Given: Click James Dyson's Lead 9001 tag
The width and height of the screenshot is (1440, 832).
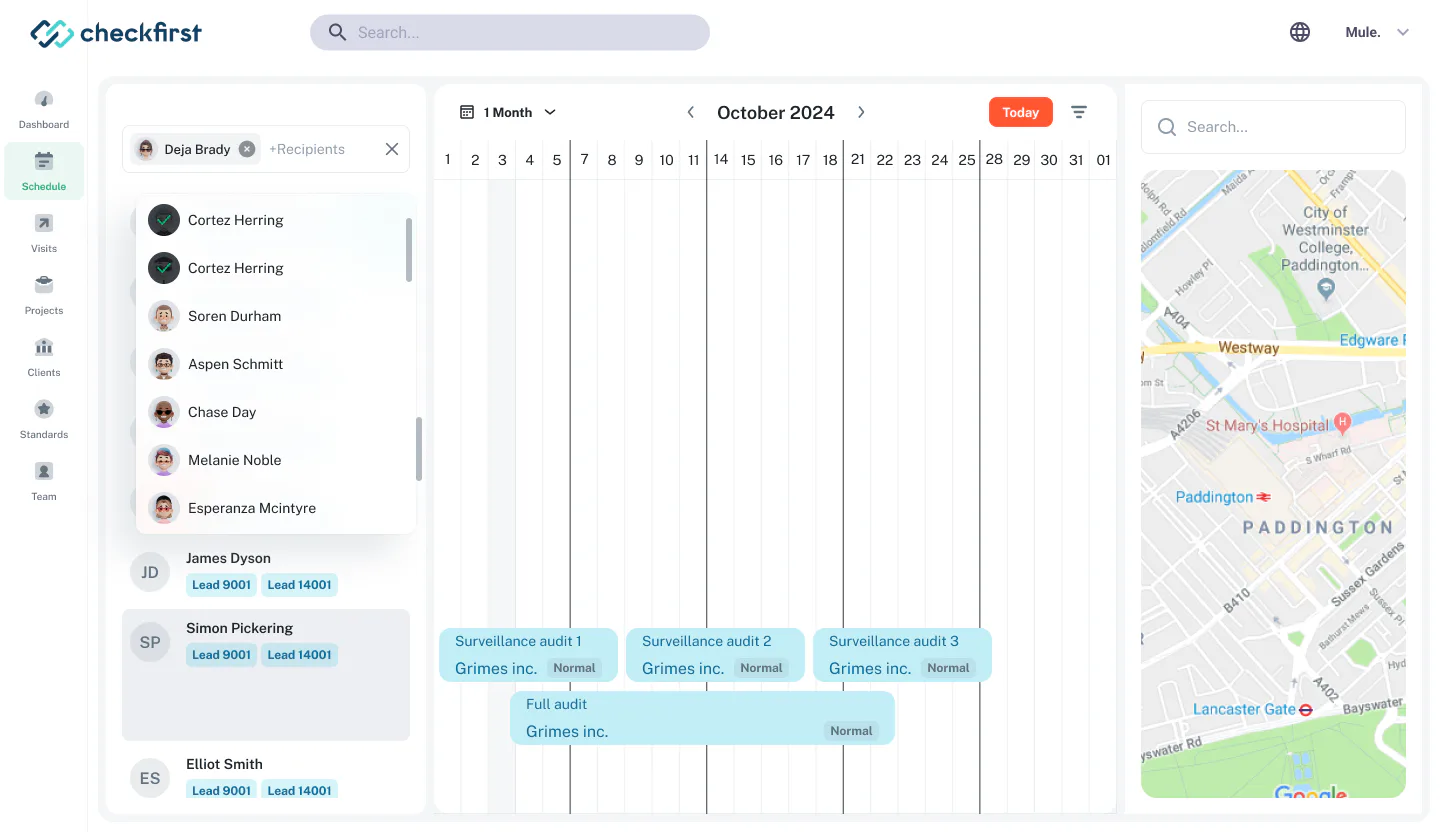Looking at the screenshot, I should click(221, 585).
